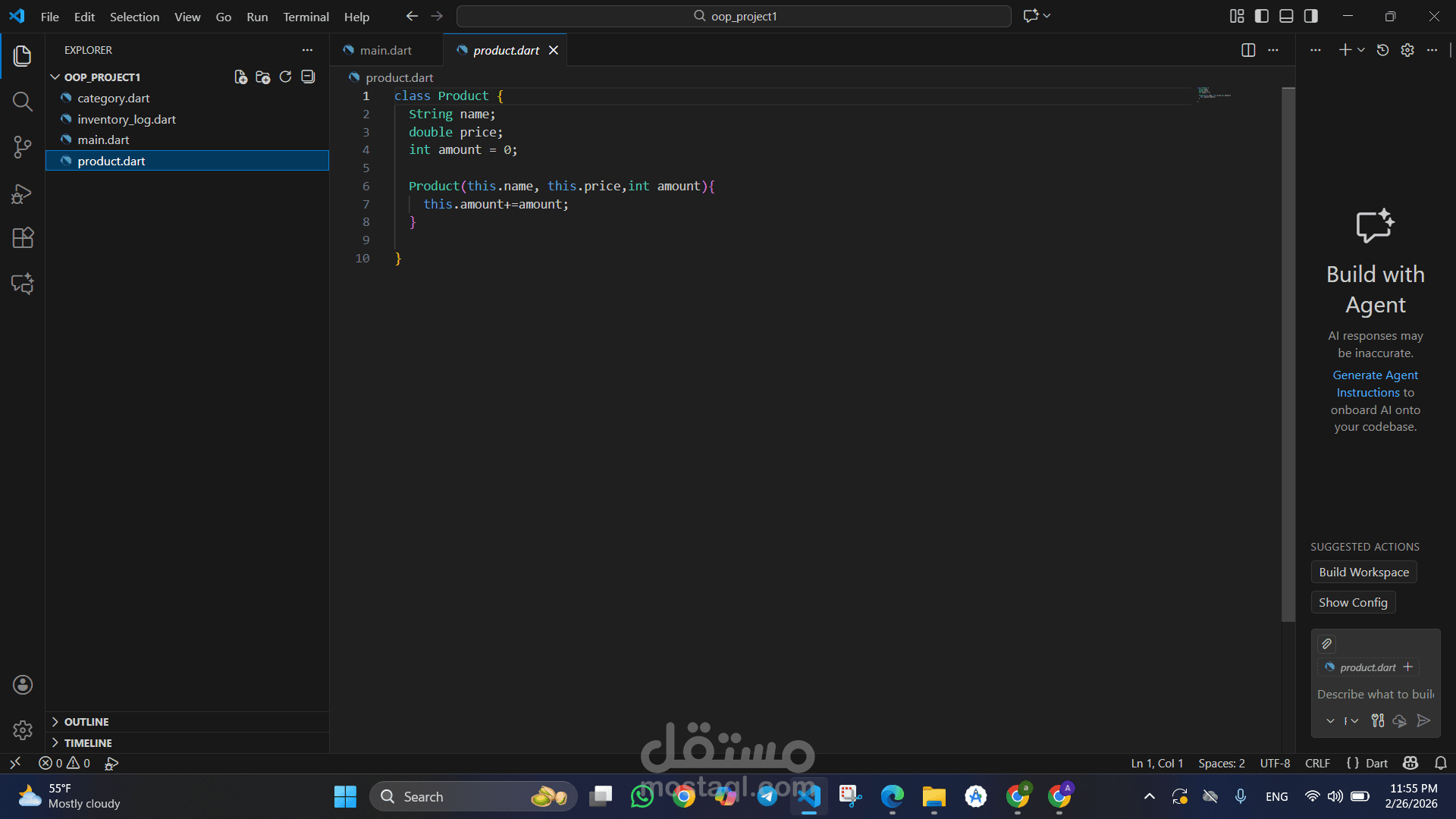Switch to the main.dart tab

tap(385, 50)
